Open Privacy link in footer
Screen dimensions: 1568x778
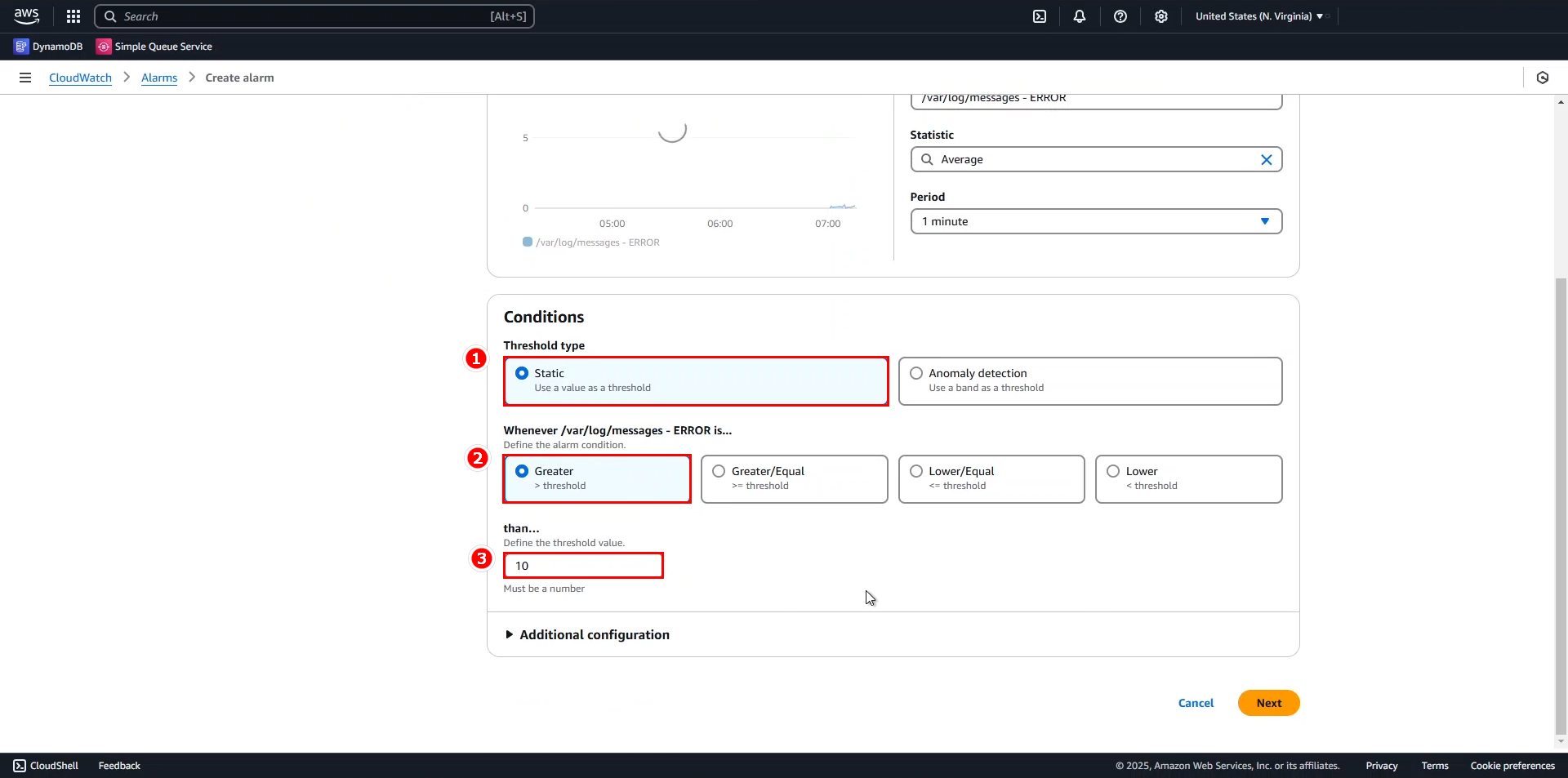pos(1381,766)
